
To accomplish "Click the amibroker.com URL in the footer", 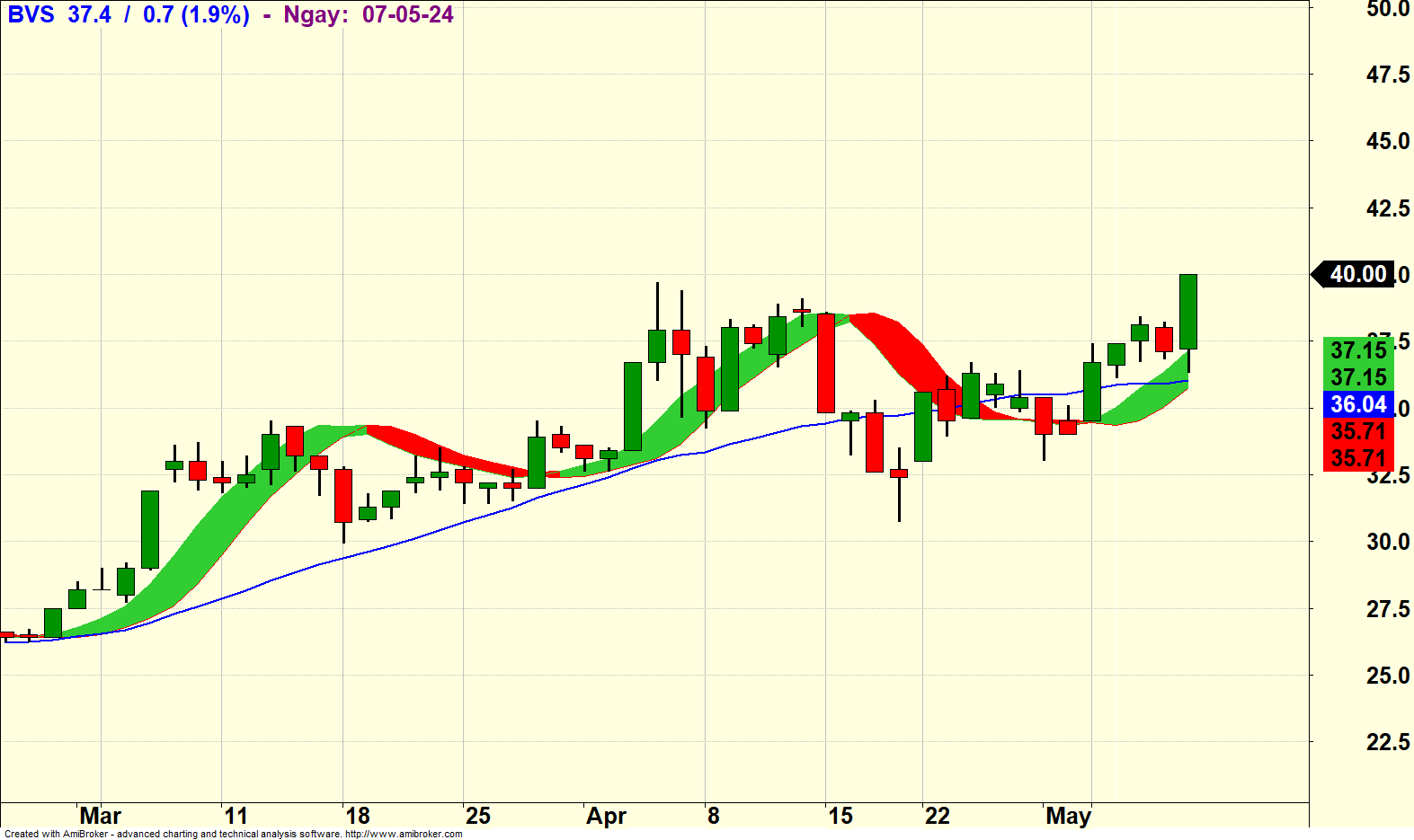I will pyautogui.click(x=404, y=834).
